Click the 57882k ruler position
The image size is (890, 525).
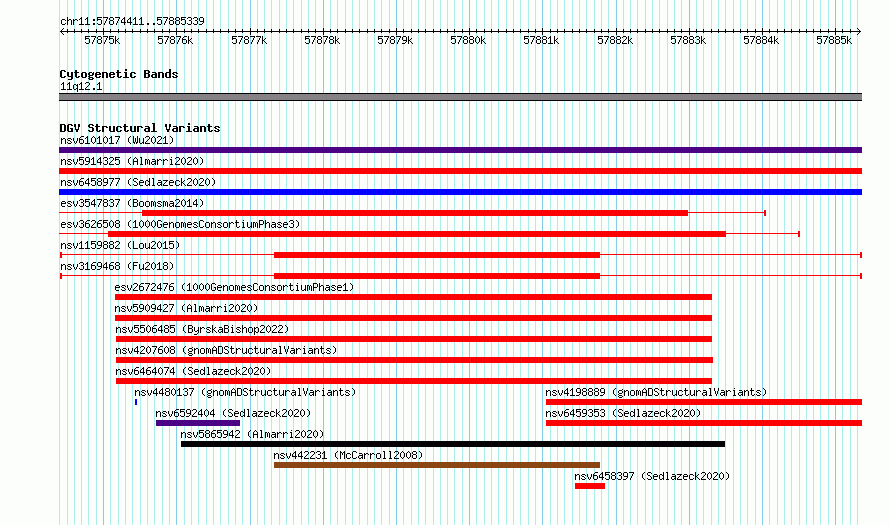click(615, 40)
